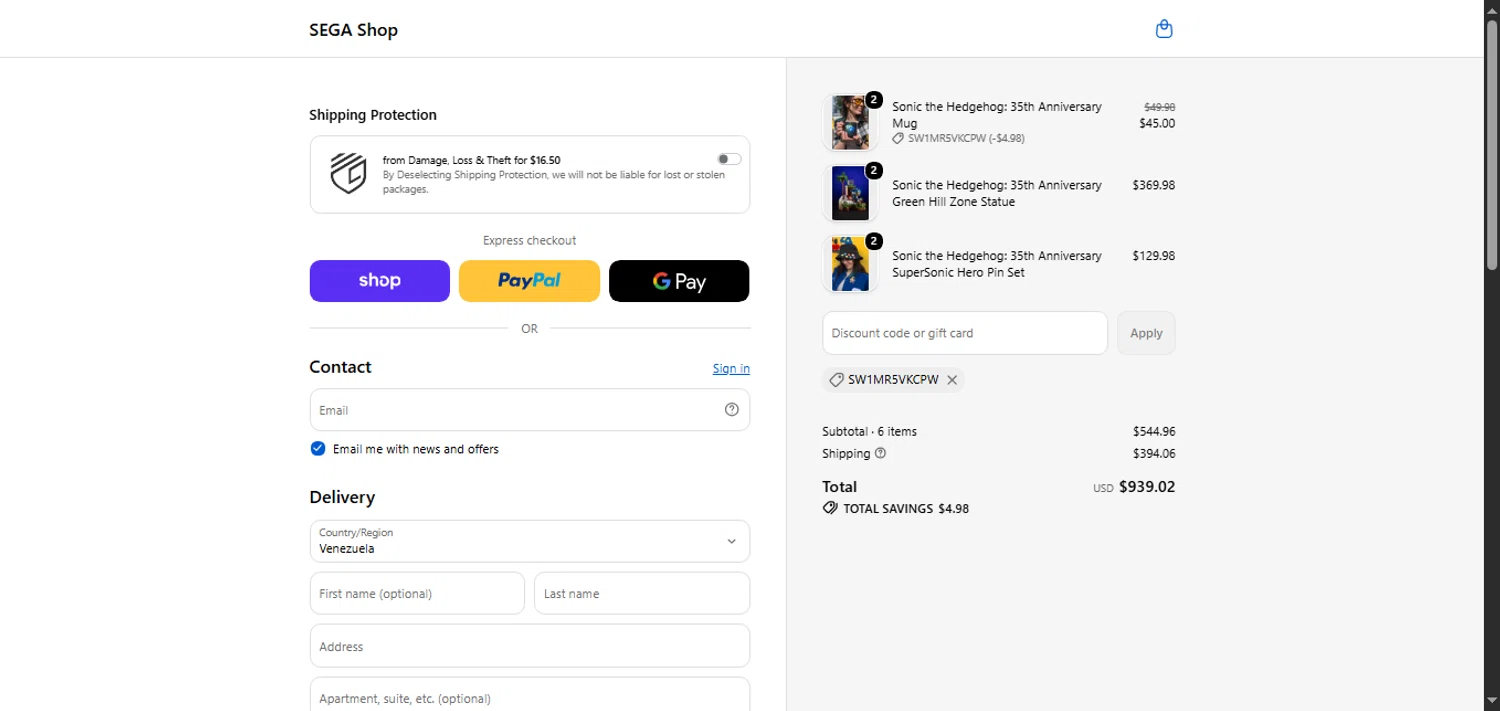This screenshot has height=711, width=1500.
Task: Click the email help question mark icon
Action: [x=732, y=409]
